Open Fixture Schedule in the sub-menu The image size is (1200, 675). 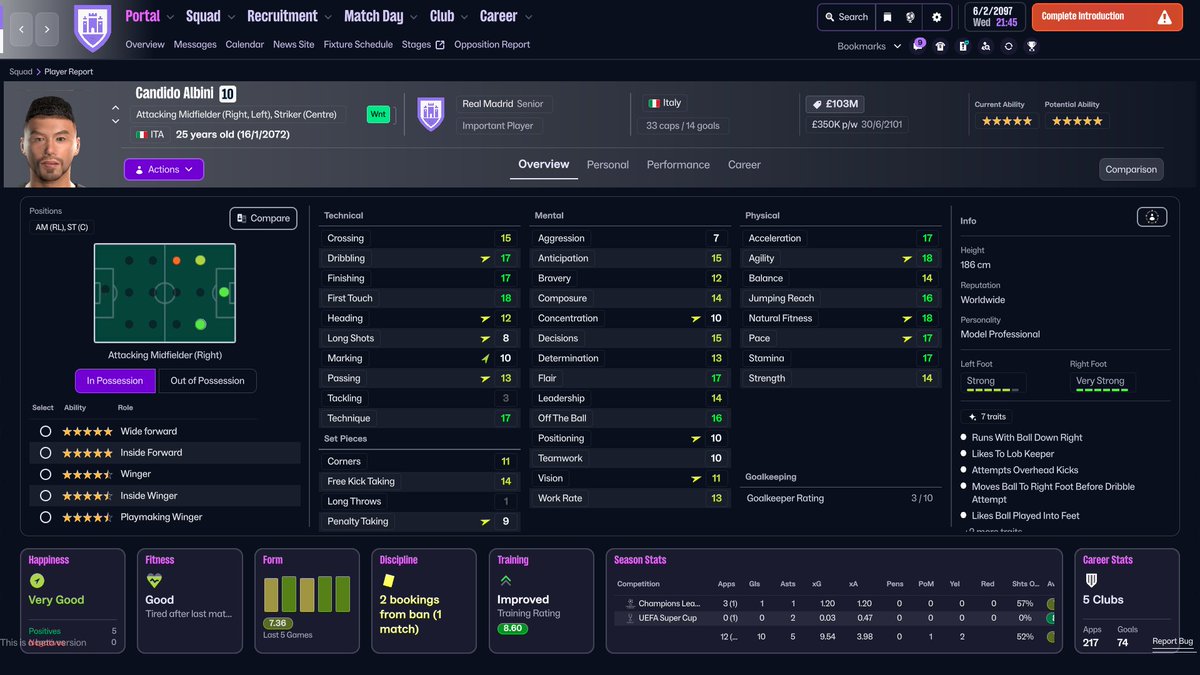click(x=358, y=45)
